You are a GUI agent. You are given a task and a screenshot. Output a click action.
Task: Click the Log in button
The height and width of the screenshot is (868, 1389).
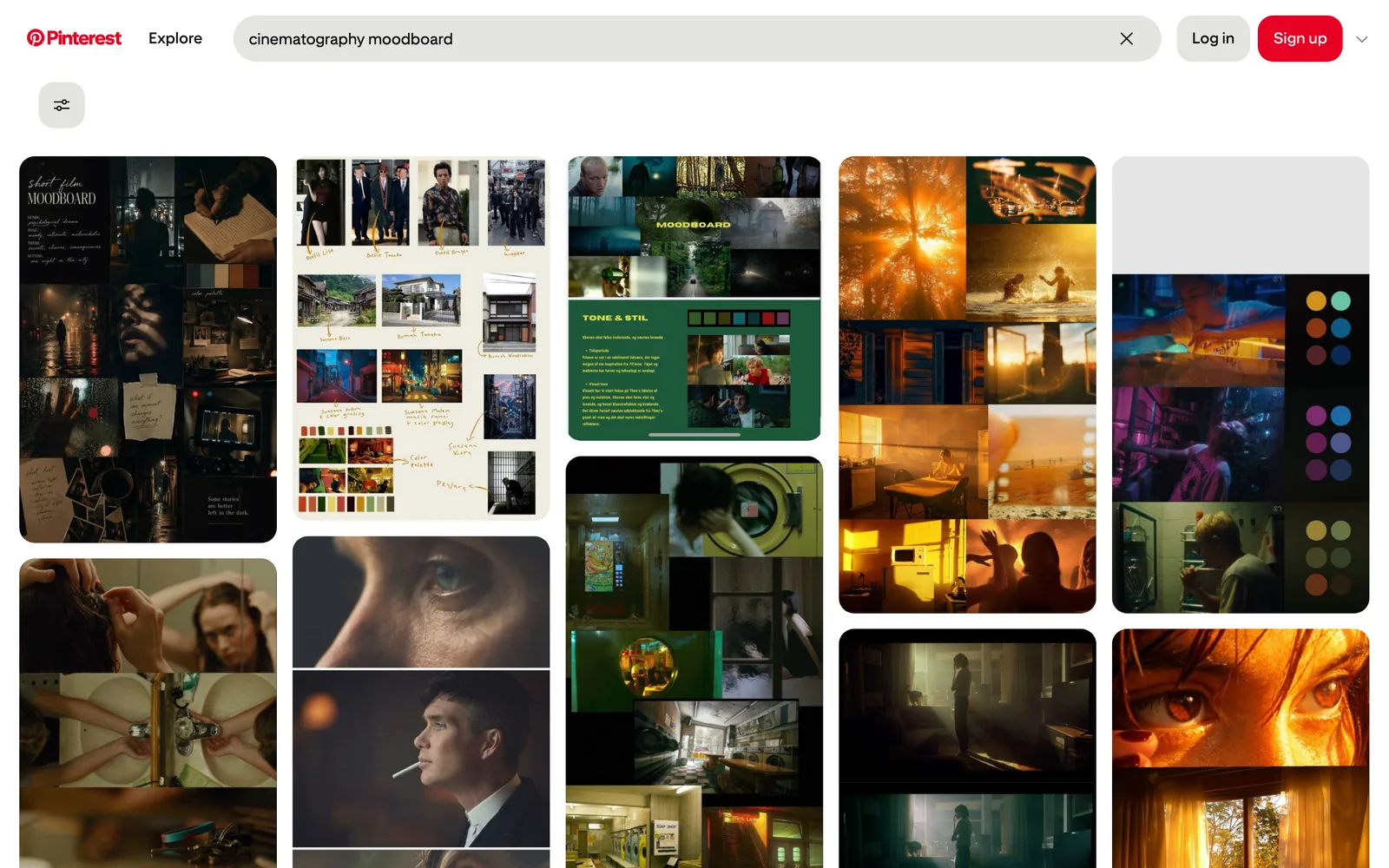(x=1213, y=38)
